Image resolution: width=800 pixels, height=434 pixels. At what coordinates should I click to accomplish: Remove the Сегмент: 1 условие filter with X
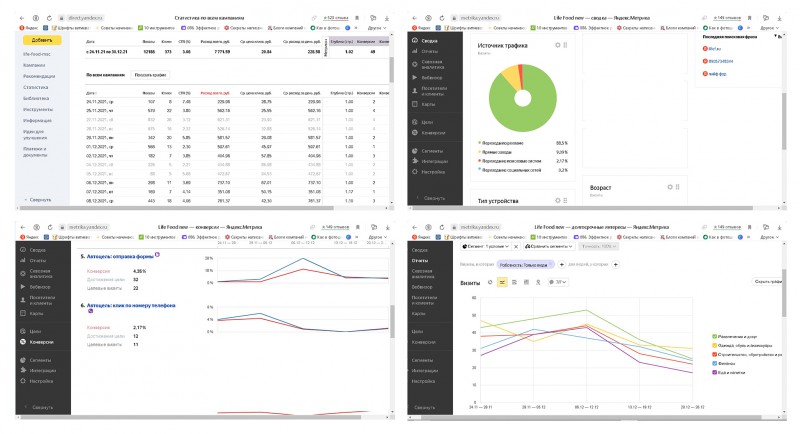[516, 246]
